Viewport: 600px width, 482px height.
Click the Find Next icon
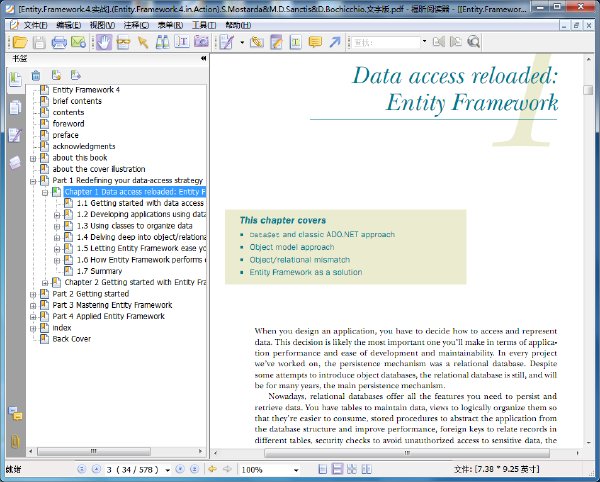(456, 42)
